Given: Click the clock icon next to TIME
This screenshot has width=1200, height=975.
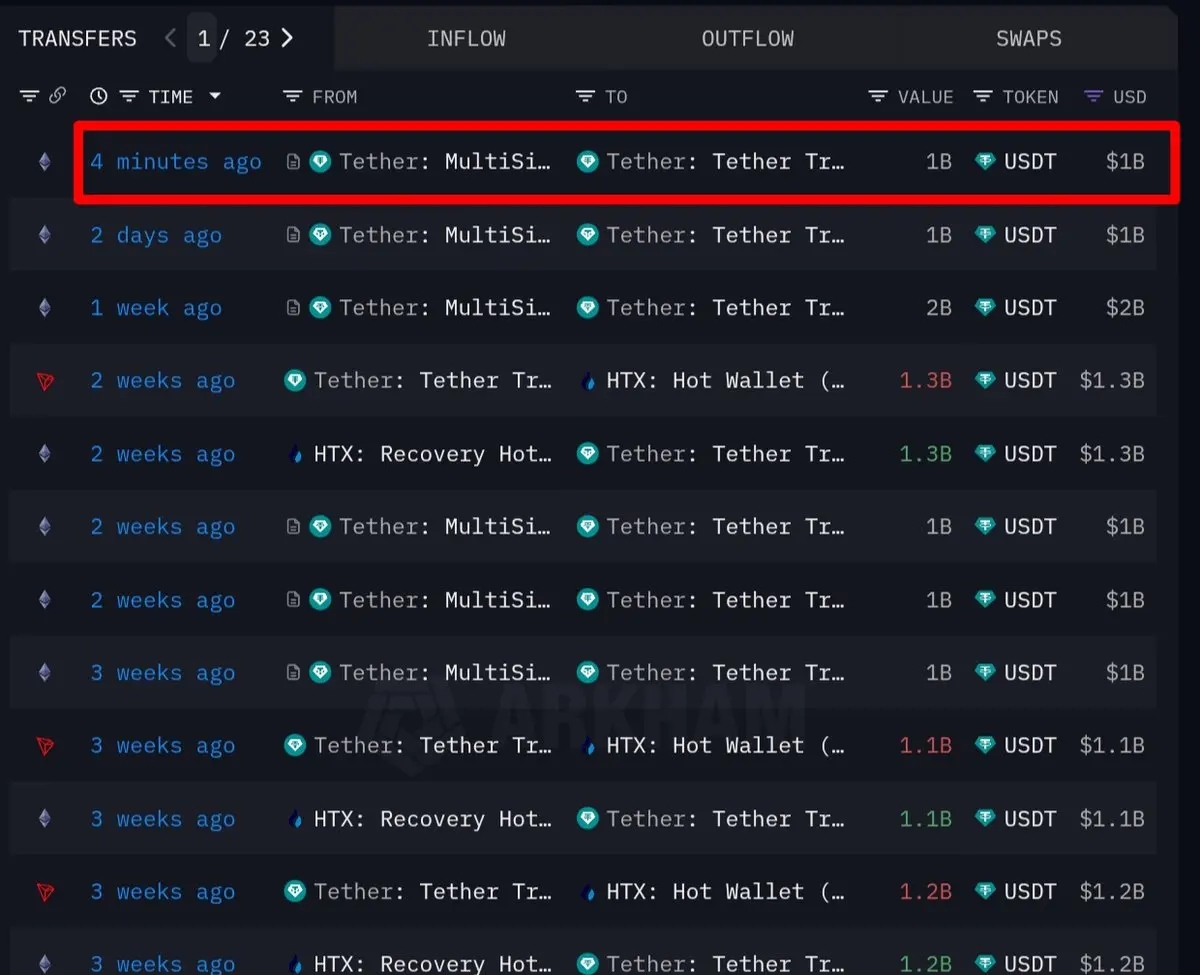Looking at the screenshot, I should (x=97, y=96).
